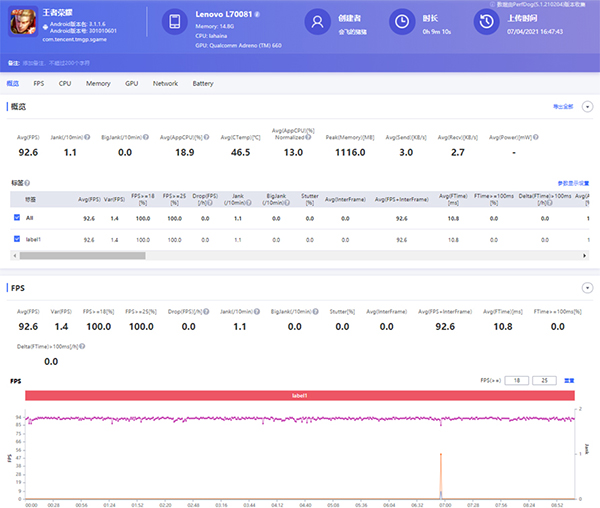The width and height of the screenshot is (600, 508).
Task: Click the red label1 bar above chart
Action: click(300, 397)
